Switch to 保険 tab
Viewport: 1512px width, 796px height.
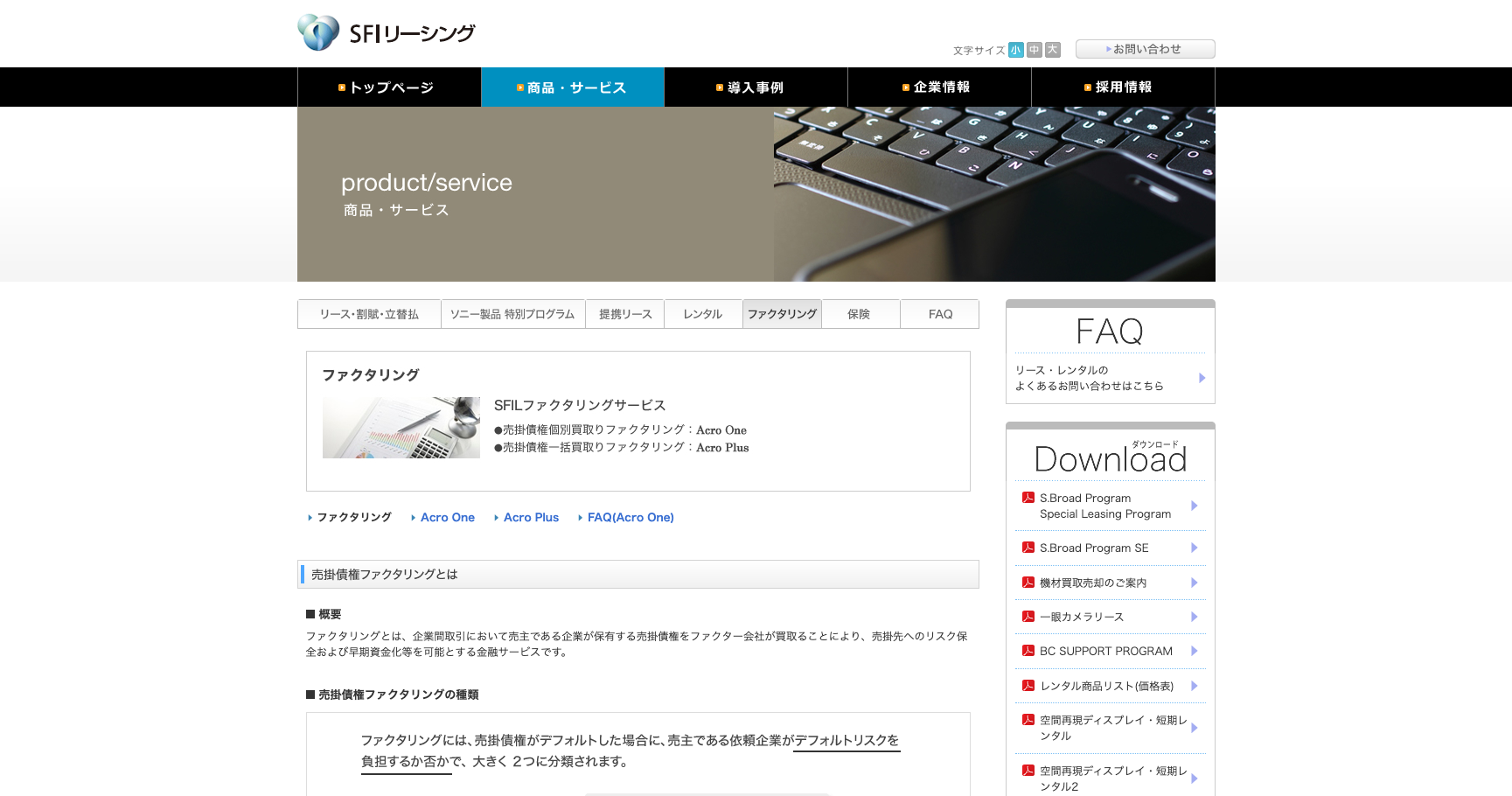click(860, 314)
